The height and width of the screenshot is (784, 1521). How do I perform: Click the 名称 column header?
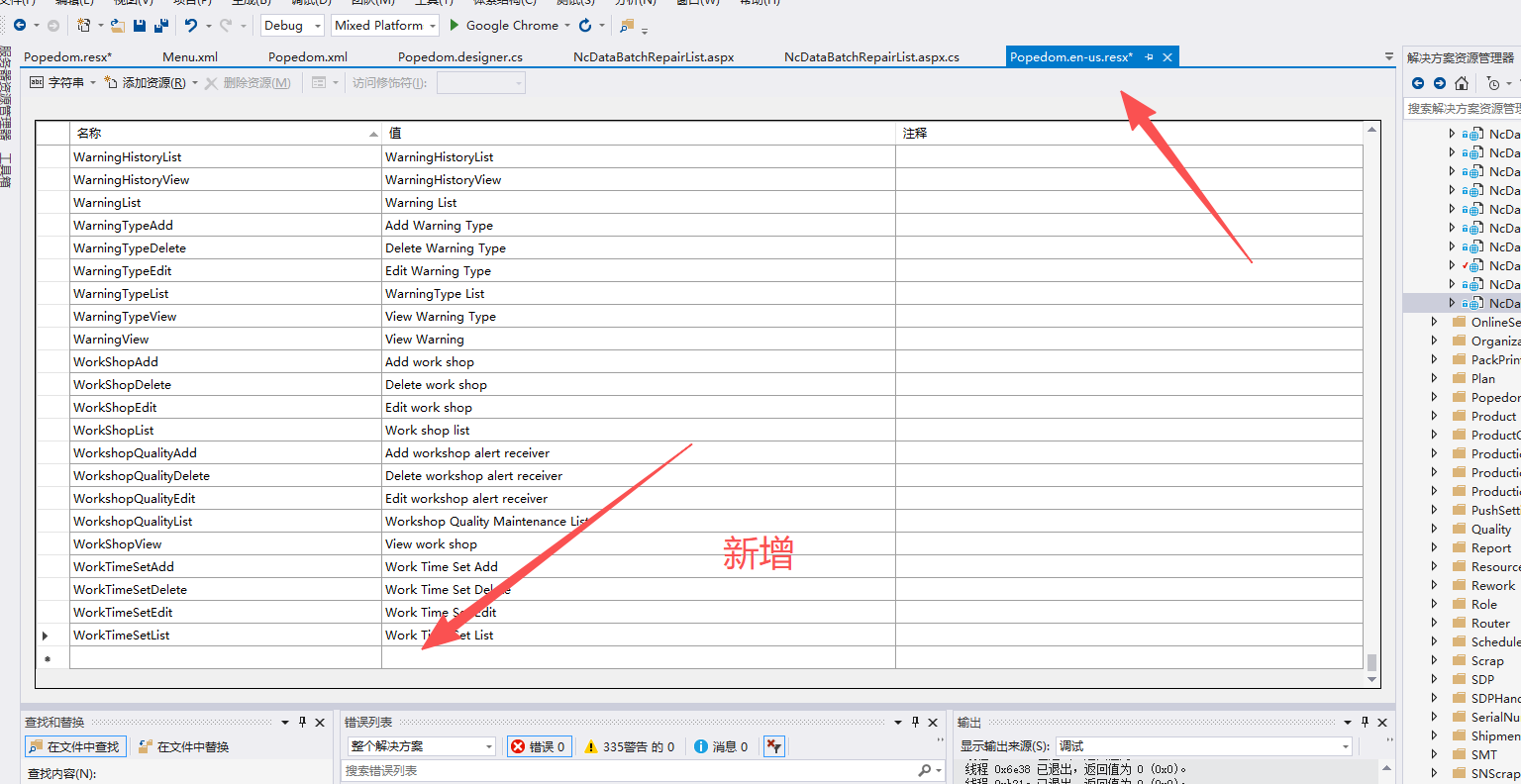tap(226, 134)
